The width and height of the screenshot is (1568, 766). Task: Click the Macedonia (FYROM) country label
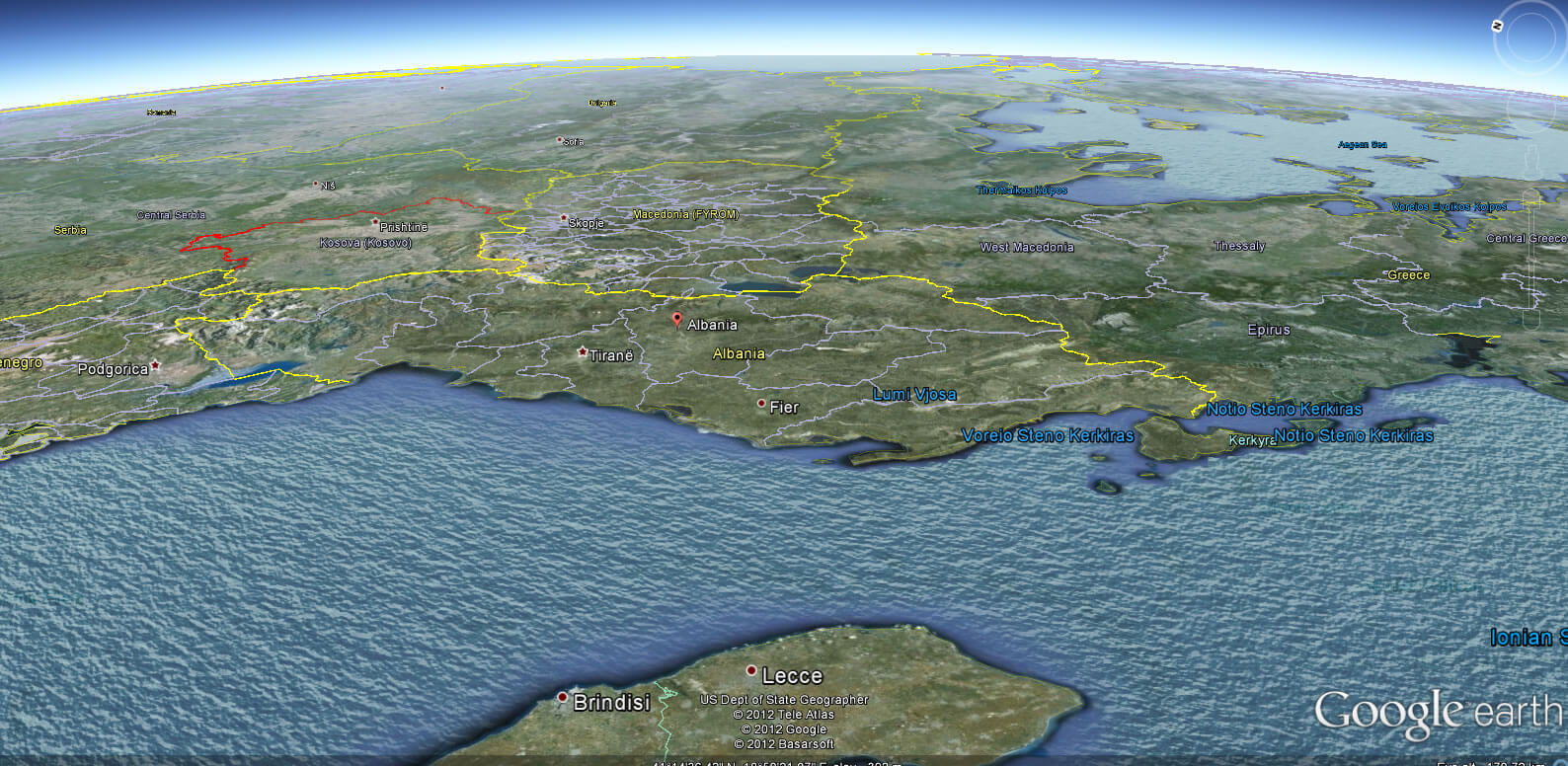pyautogui.click(x=685, y=214)
